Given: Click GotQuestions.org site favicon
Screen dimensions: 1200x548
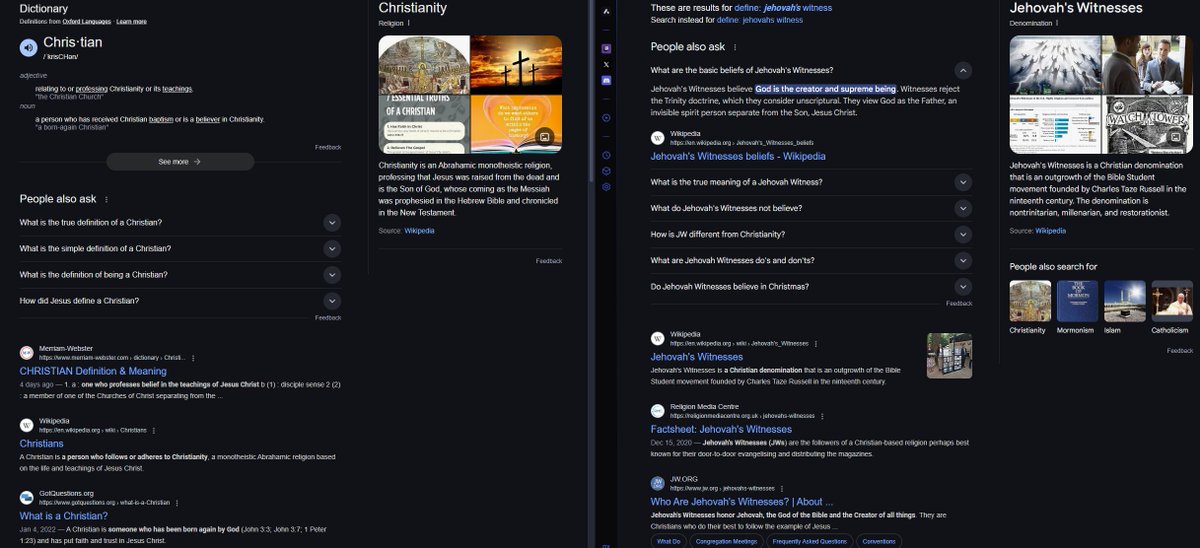Looking at the screenshot, I should click(27, 497).
